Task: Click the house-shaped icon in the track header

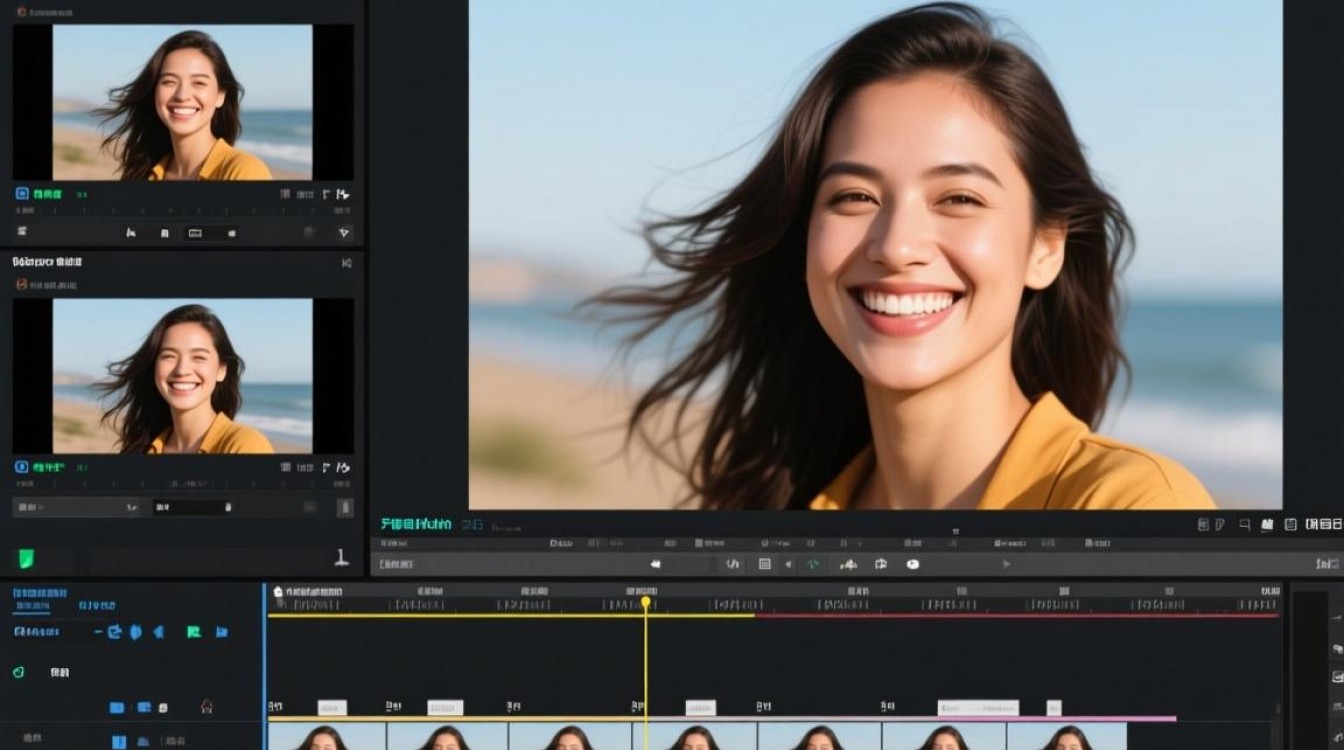Action: click(206, 707)
